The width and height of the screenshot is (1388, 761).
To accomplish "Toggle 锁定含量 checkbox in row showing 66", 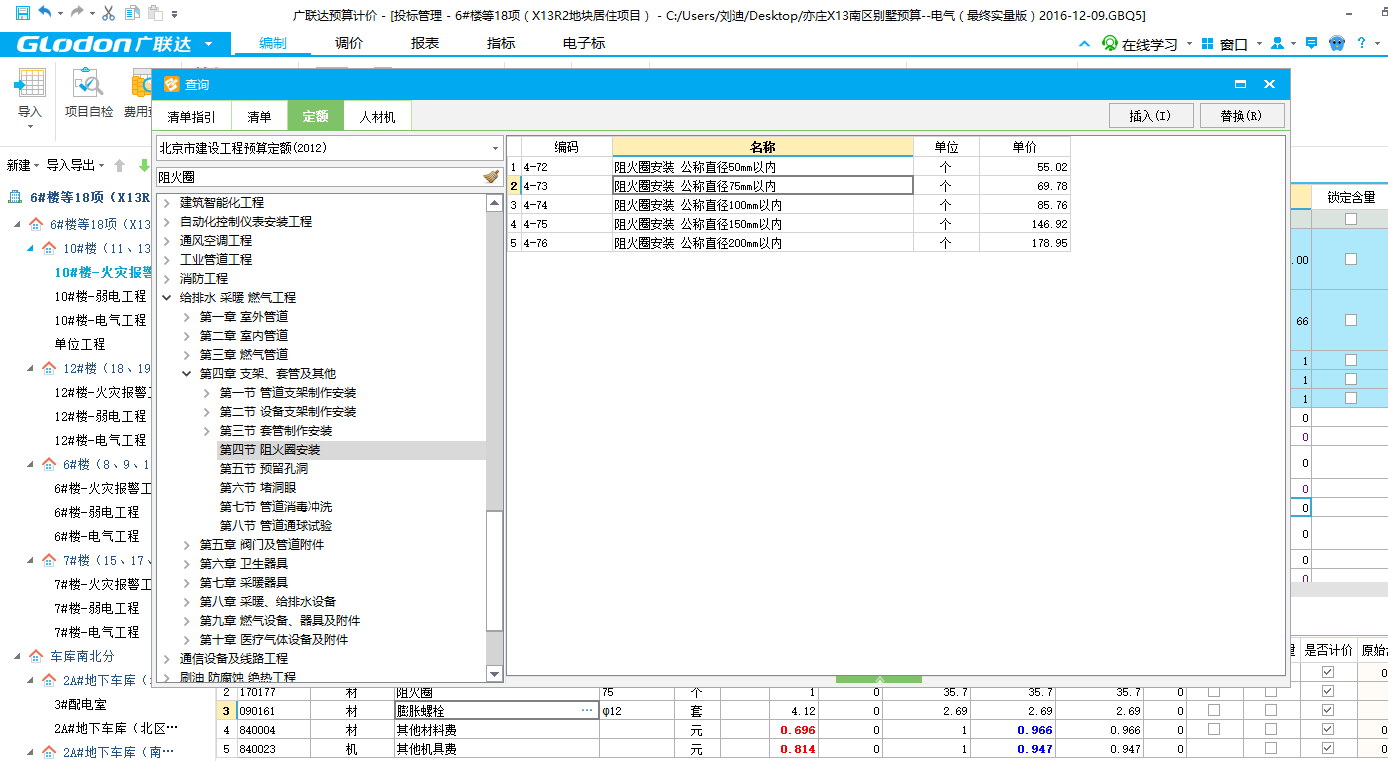I will [1351, 320].
